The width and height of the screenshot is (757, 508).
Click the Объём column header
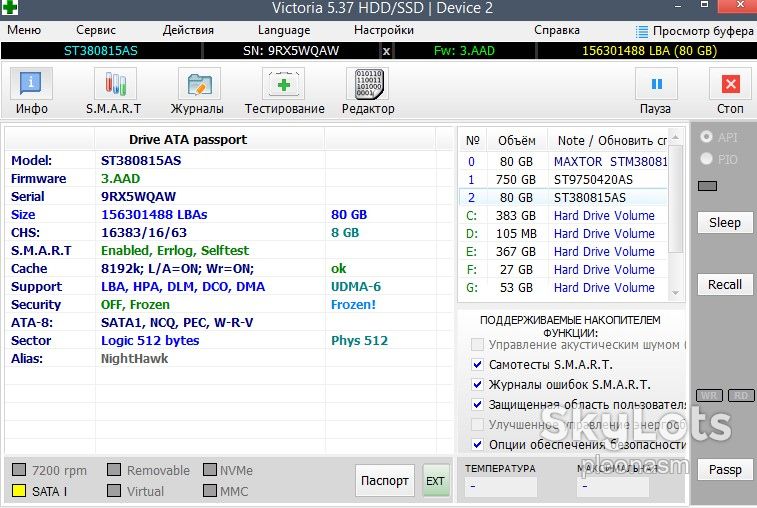click(517, 141)
